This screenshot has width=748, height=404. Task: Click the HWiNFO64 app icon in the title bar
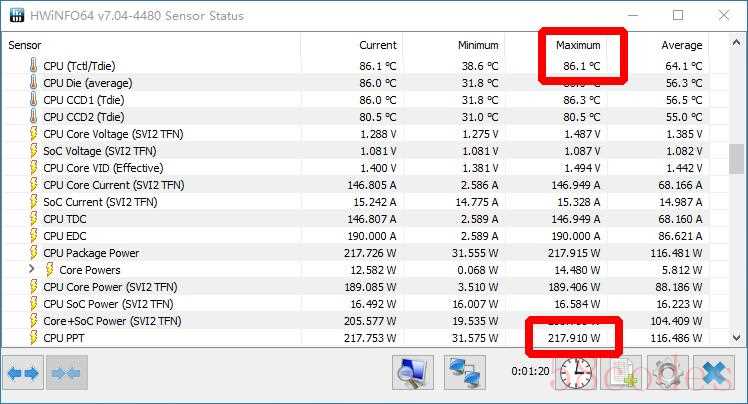tap(17, 15)
